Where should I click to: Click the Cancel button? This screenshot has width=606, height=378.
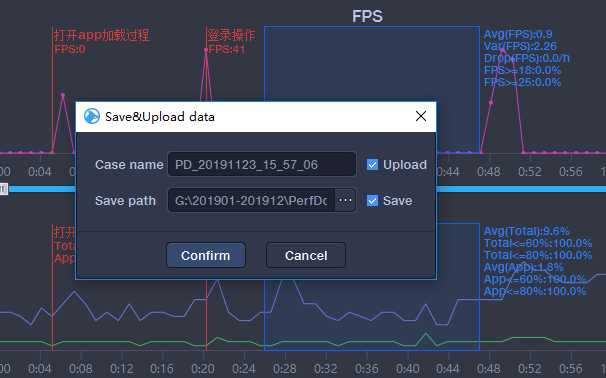tap(306, 255)
